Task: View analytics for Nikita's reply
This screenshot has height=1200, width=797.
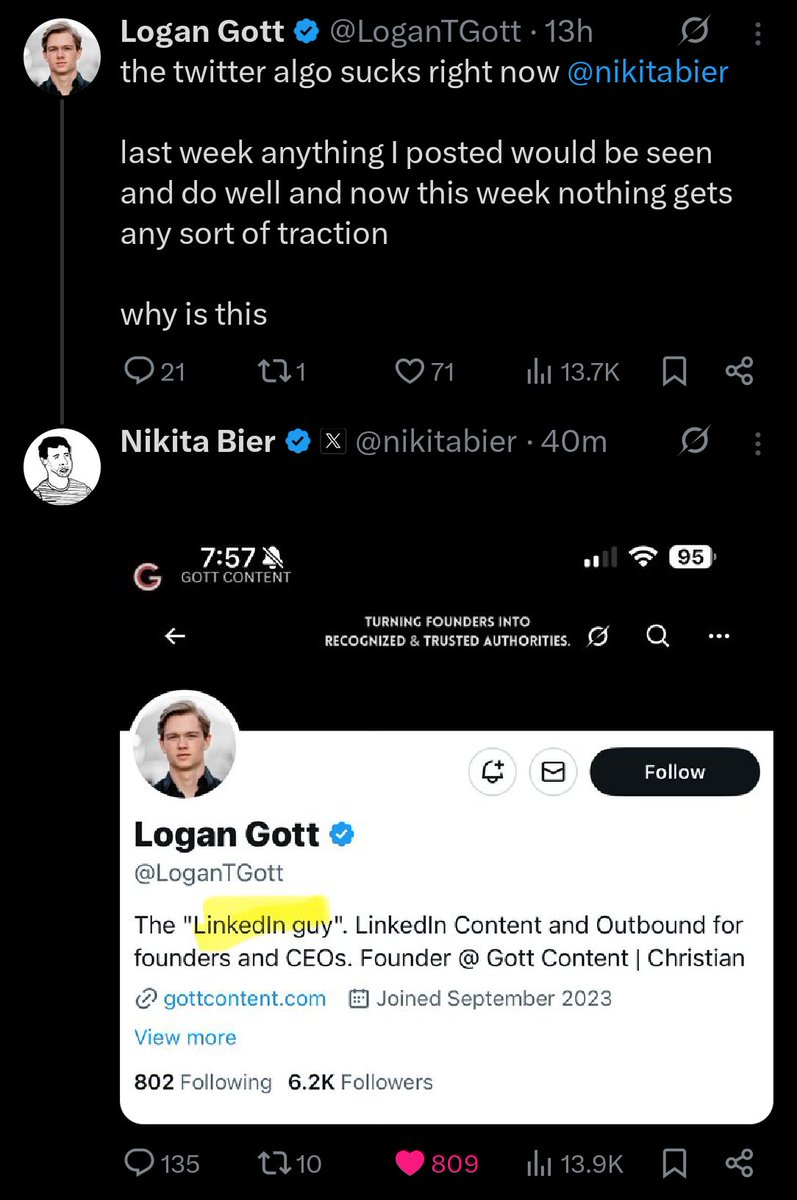Action: click(575, 1163)
